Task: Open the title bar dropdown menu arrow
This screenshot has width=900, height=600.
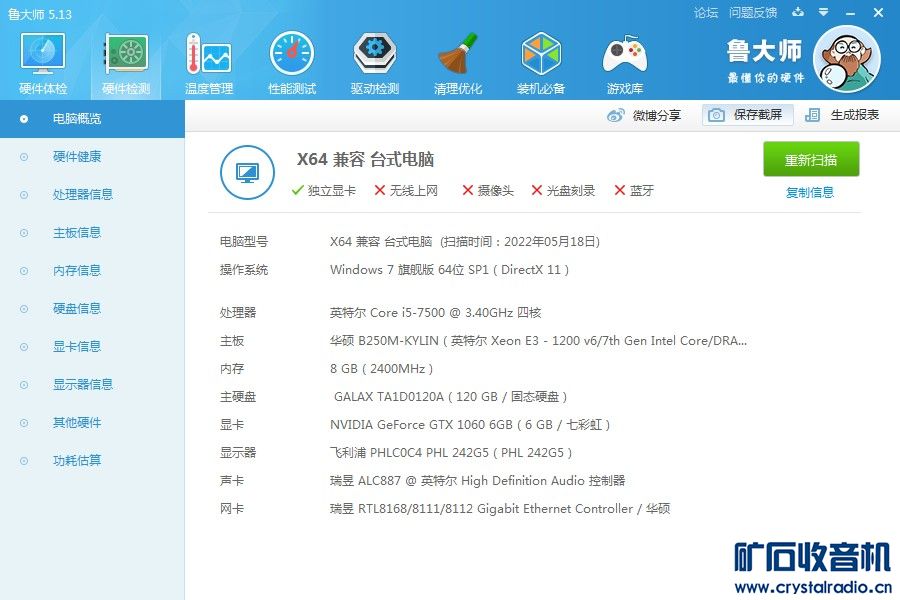Action: pyautogui.click(x=823, y=12)
